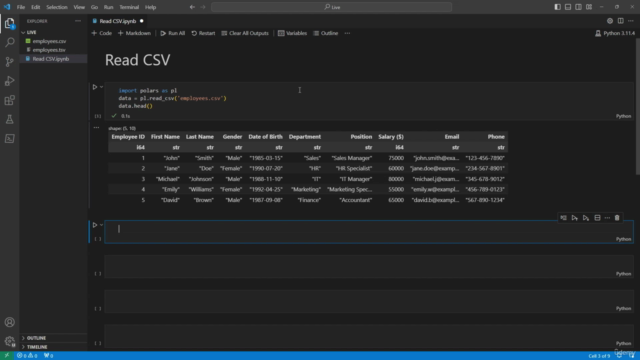Open the Terminal menu

coord(129,7)
